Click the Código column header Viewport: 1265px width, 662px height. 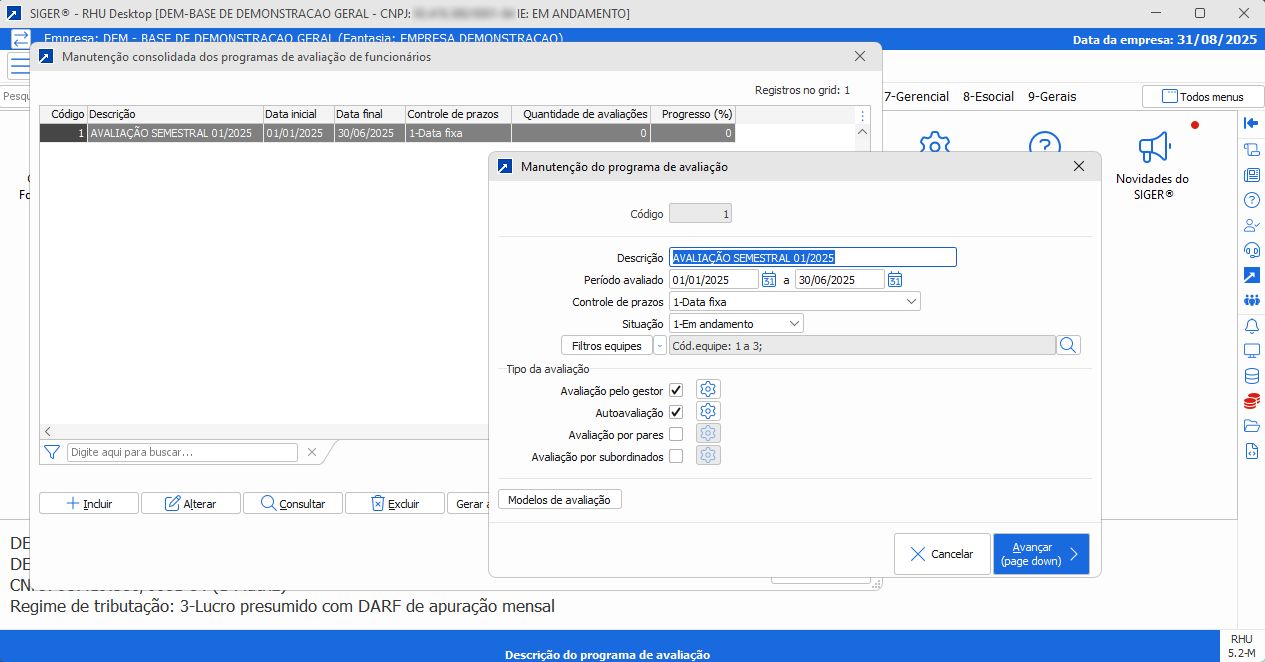(64, 114)
